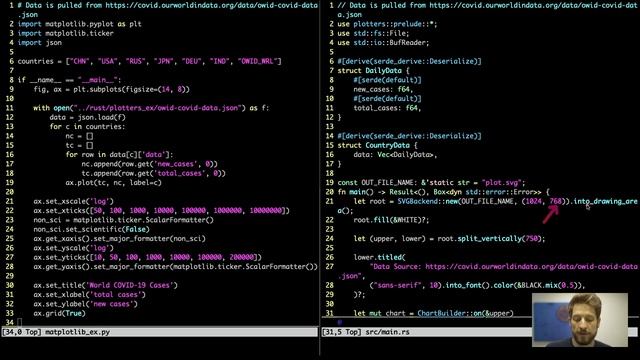
Task: Click the non_sci ScalarFormatter() assignment line
Action: (x=123, y=220)
